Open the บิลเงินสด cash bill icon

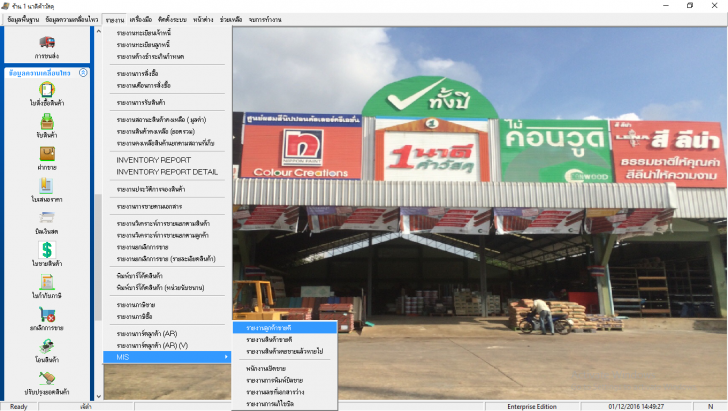pos(46,218)
